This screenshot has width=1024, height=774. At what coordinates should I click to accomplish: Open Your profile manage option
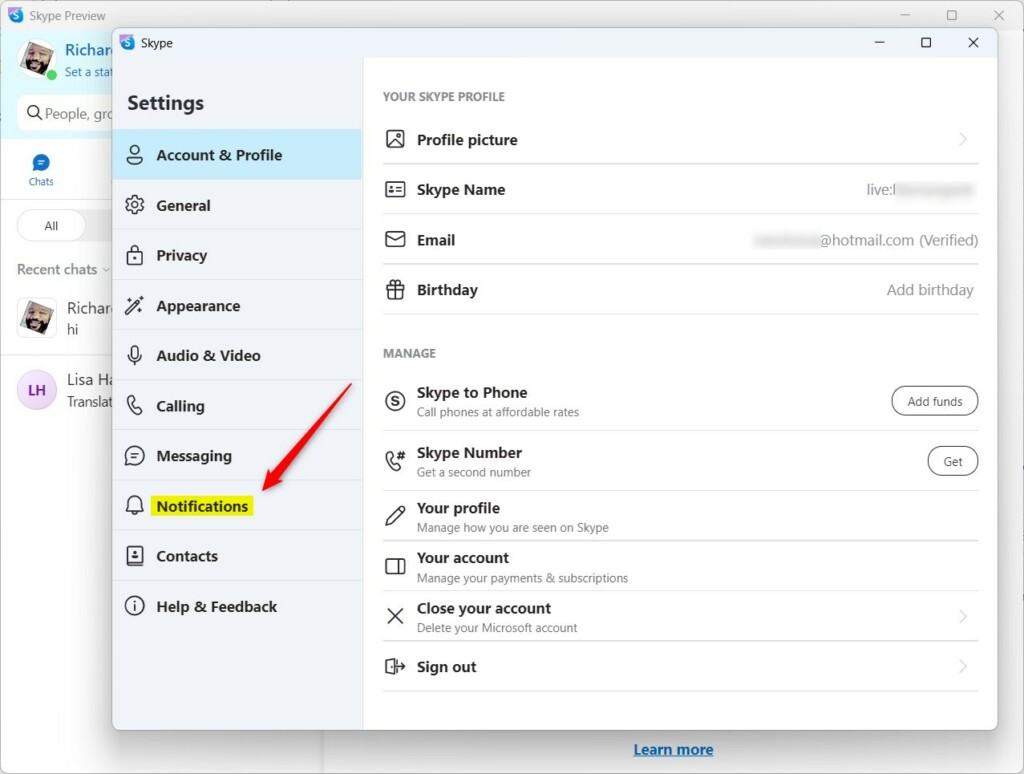tap(680, 517)
